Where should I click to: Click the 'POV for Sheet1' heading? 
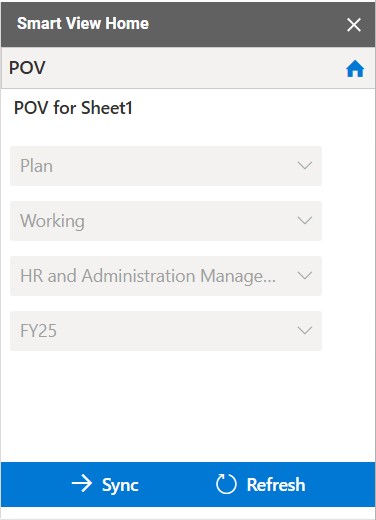click(x=73, y=108)
